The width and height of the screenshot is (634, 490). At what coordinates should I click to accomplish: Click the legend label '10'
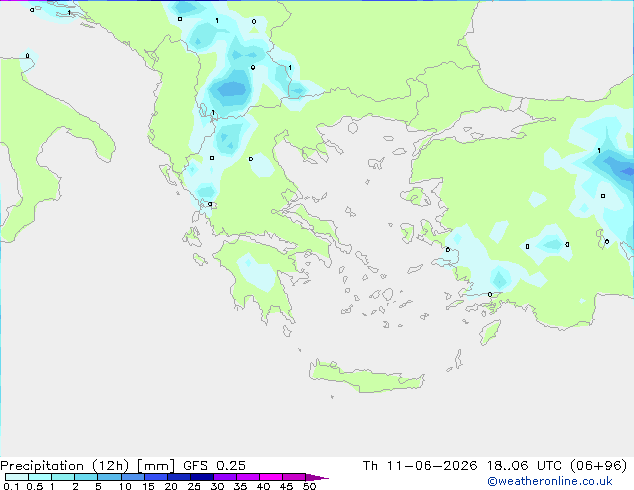coord(125,486)
